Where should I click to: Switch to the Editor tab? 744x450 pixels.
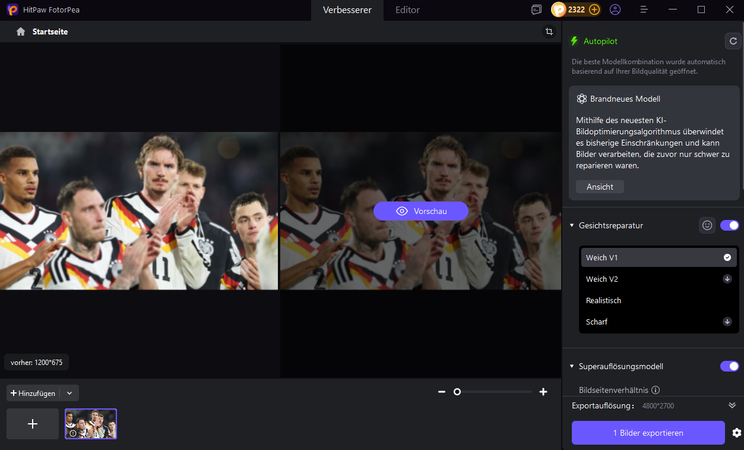pyautogui.click(x=407, y=10)
